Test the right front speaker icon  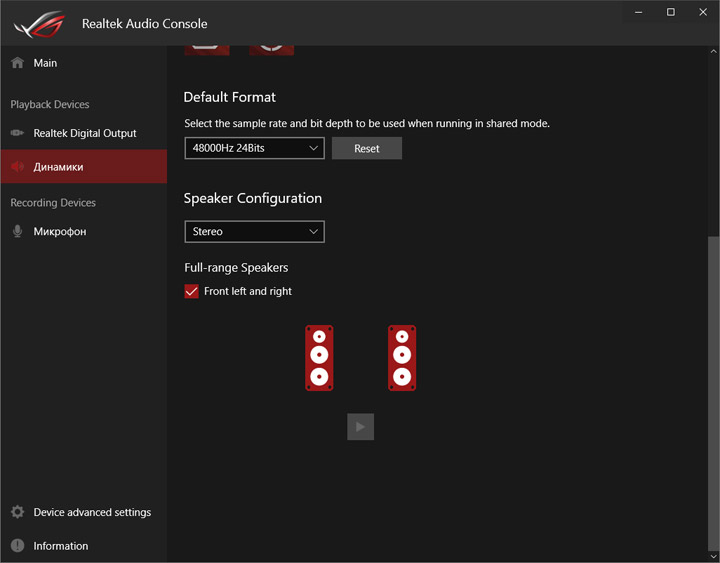coord(402,357)
